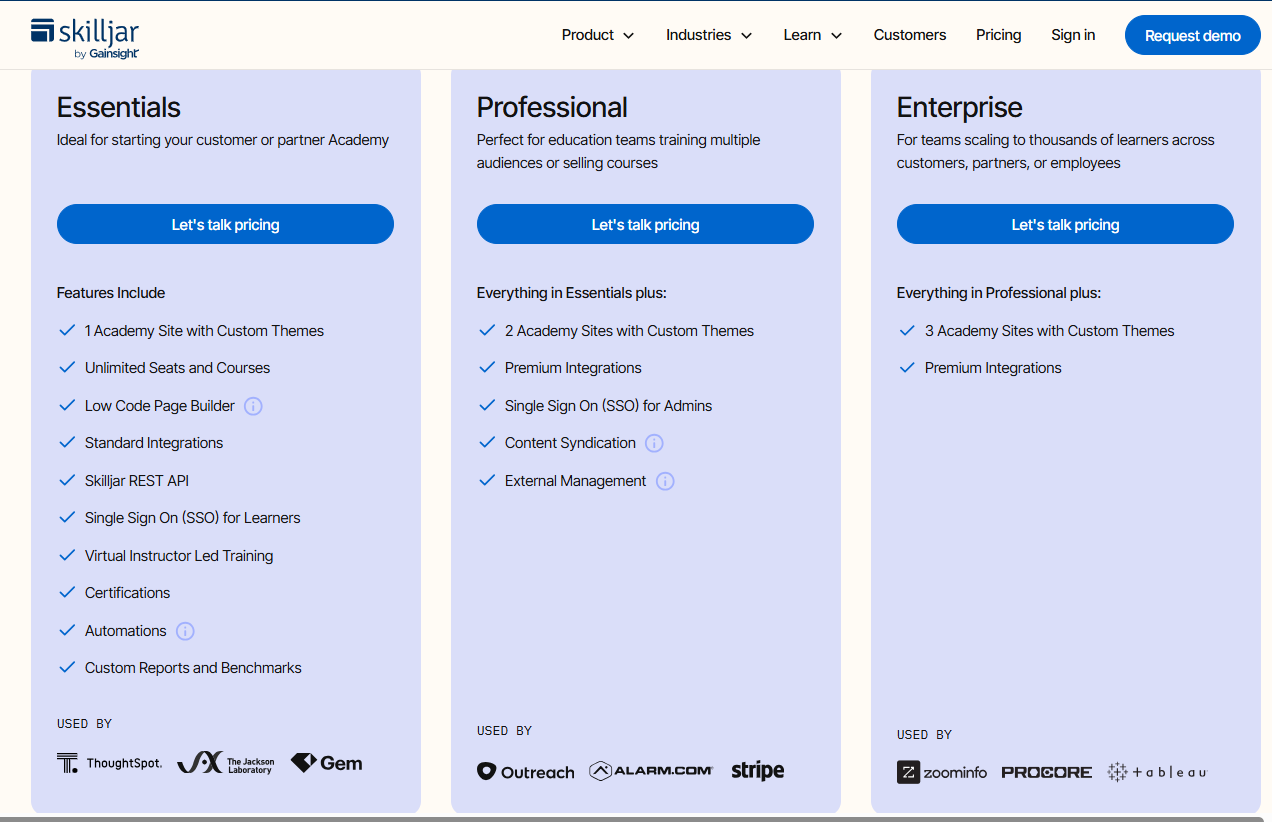Click the Procore logo
The height and width of the screenshot is (822, 1272).
coord(1046,772)
